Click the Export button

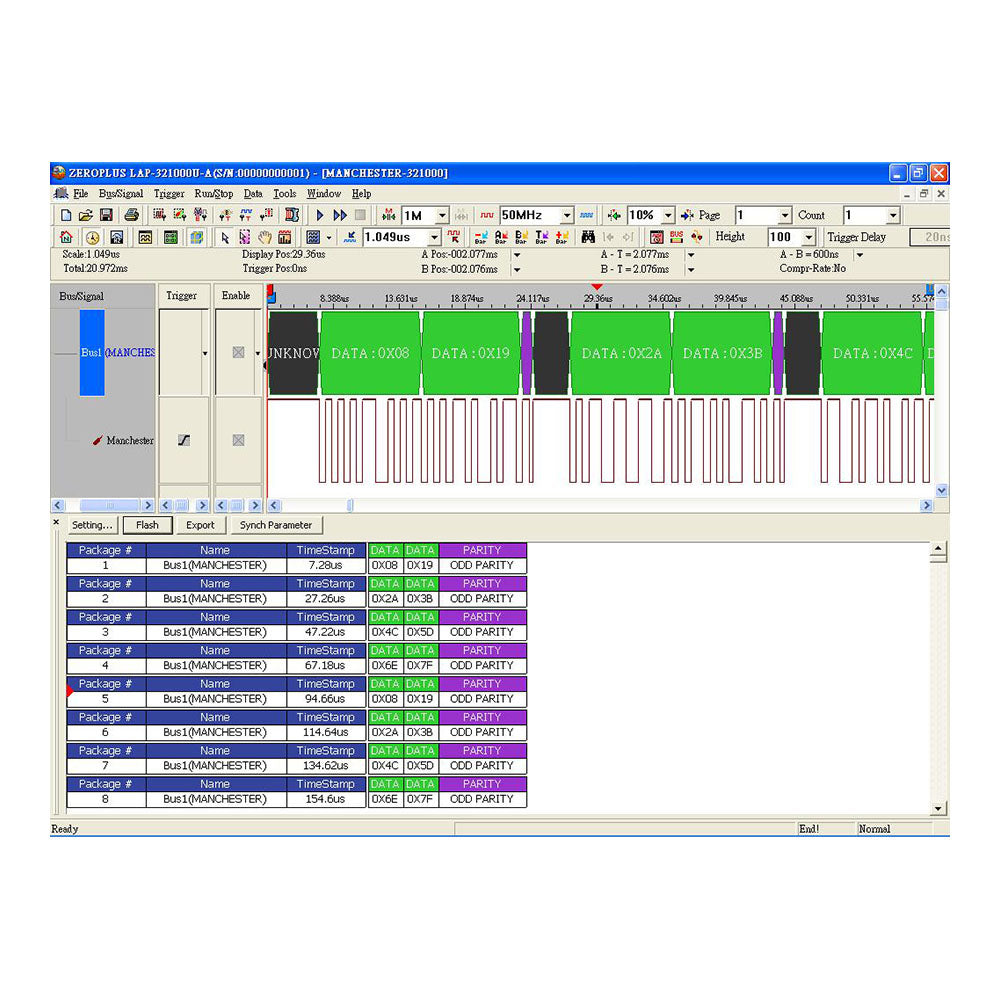pyautogui.click(x=200, y=525)
